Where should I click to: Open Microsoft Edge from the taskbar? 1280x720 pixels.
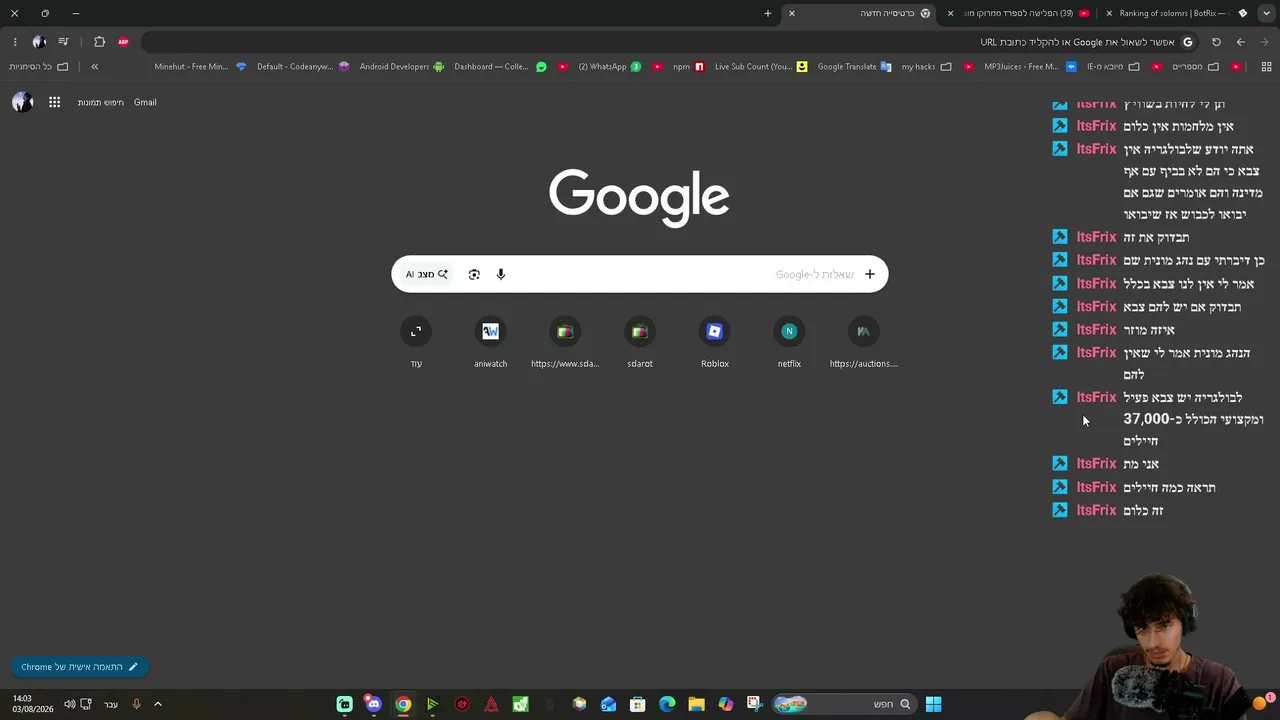(667, 704)
